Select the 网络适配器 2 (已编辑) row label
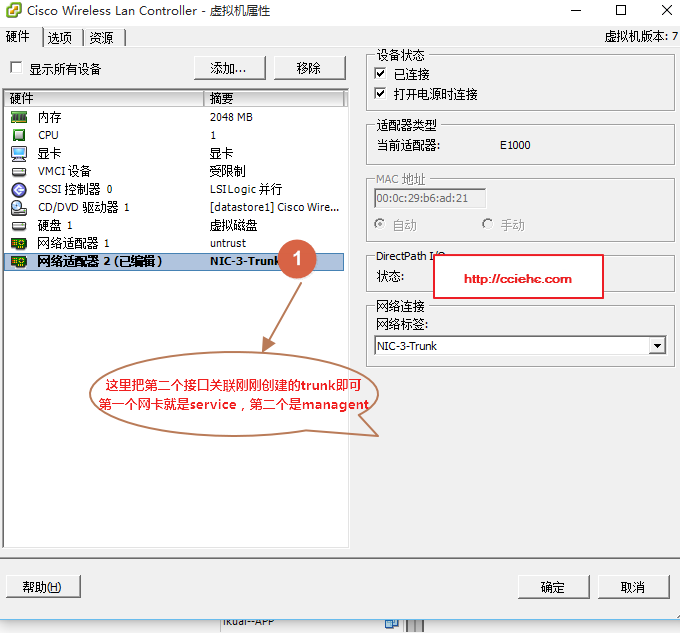Image resolution: width=680 pixels, height=633 pixels. pyautogui.click(x=100, y=261)
